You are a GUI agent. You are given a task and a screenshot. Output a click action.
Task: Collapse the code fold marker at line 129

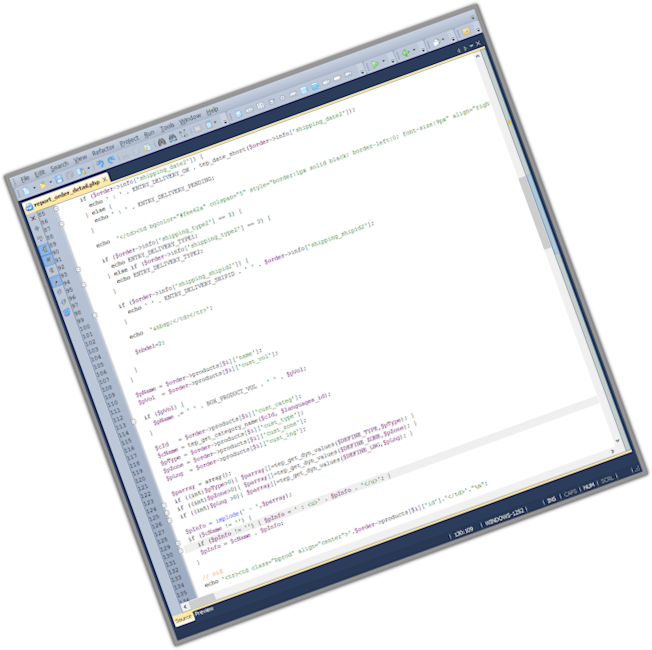[x=178, y=543]
